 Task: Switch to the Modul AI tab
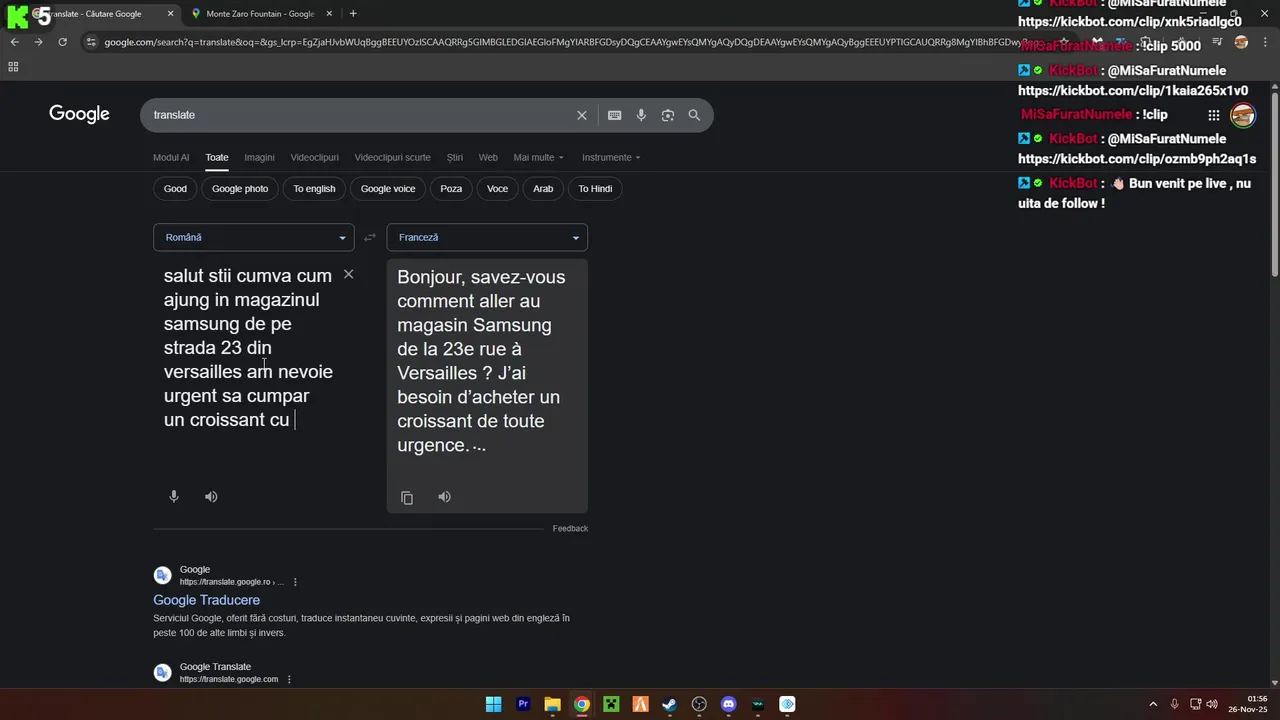point(171,157)
